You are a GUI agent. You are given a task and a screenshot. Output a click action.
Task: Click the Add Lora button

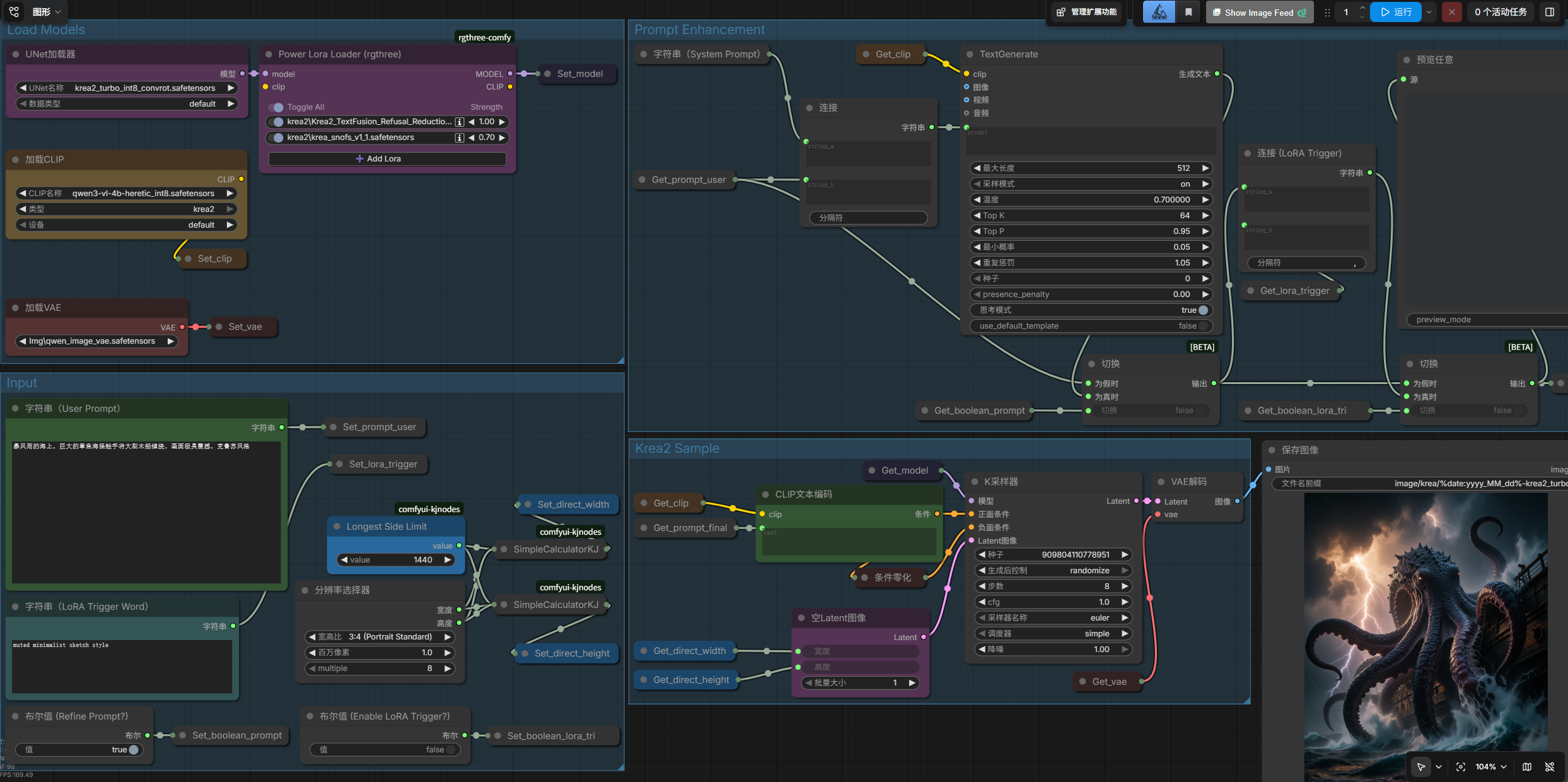(x=387, y=159)
